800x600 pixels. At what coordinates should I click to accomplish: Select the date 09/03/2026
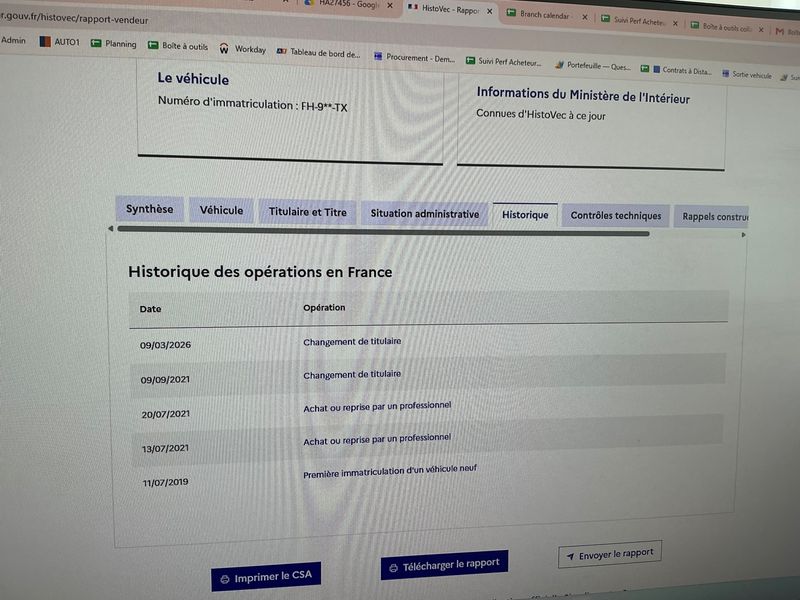[165, 345]
